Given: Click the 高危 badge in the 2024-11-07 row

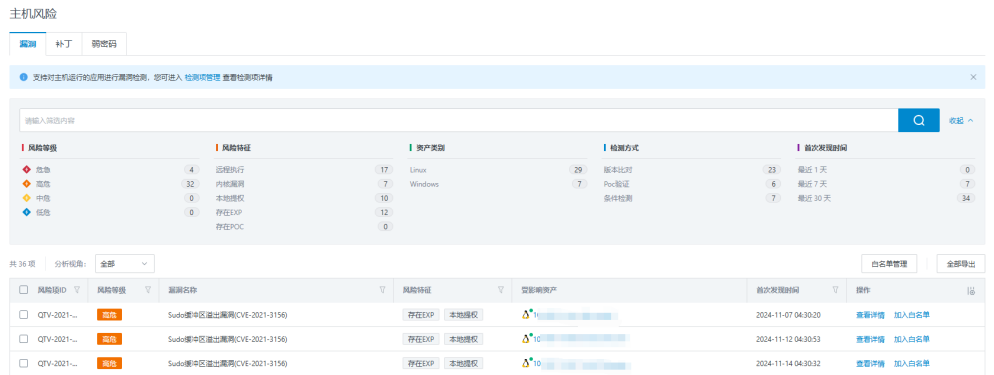Looking at the screenshot, I should (109, 315).
